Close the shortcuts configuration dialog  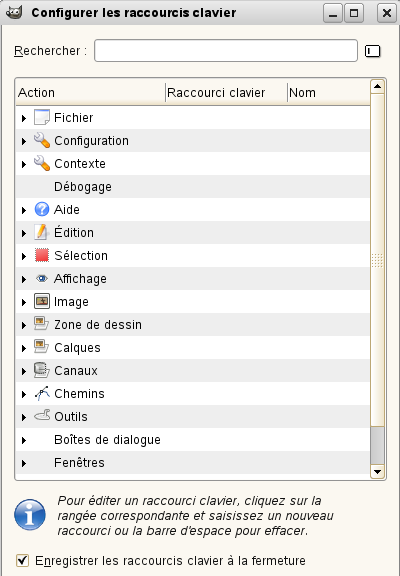click(387, 13)
